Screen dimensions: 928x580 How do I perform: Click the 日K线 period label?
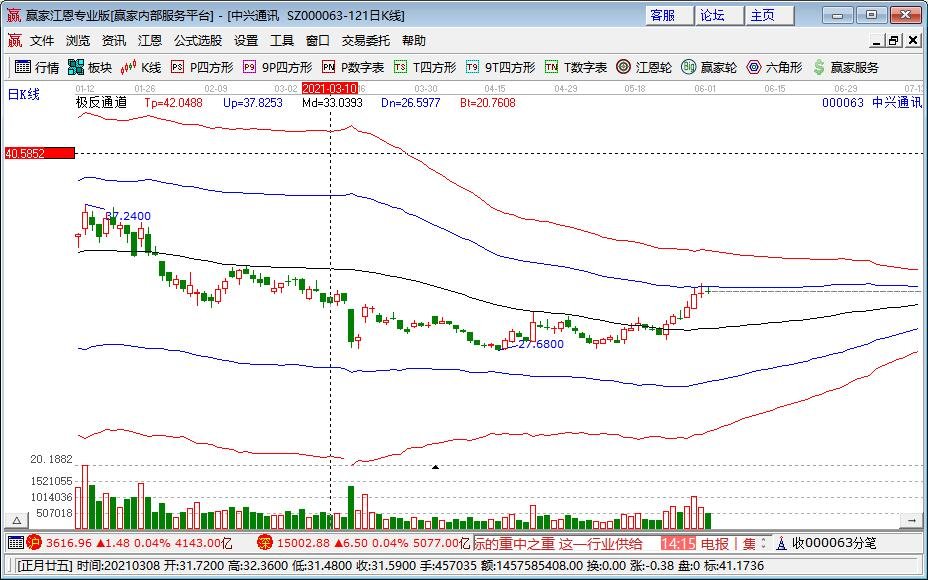[x=23, y=94]
